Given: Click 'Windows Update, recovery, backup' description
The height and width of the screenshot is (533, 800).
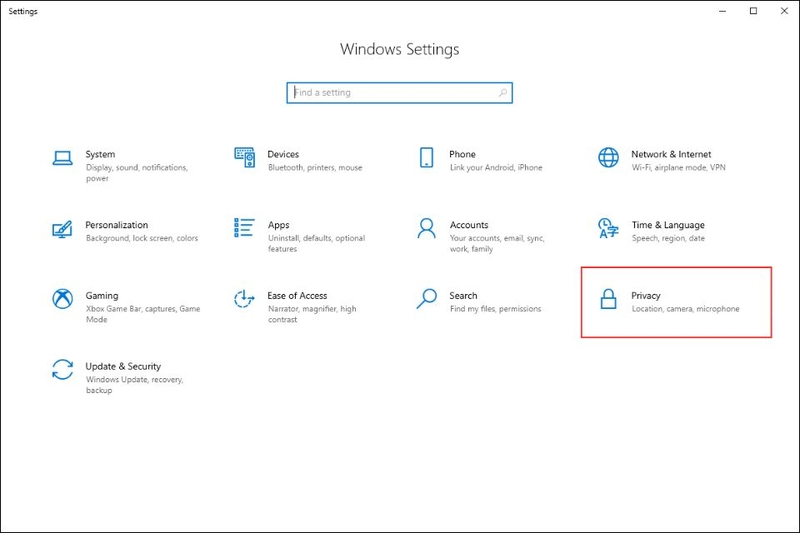Looking at the screenshot, I should (x=135, y=385).
